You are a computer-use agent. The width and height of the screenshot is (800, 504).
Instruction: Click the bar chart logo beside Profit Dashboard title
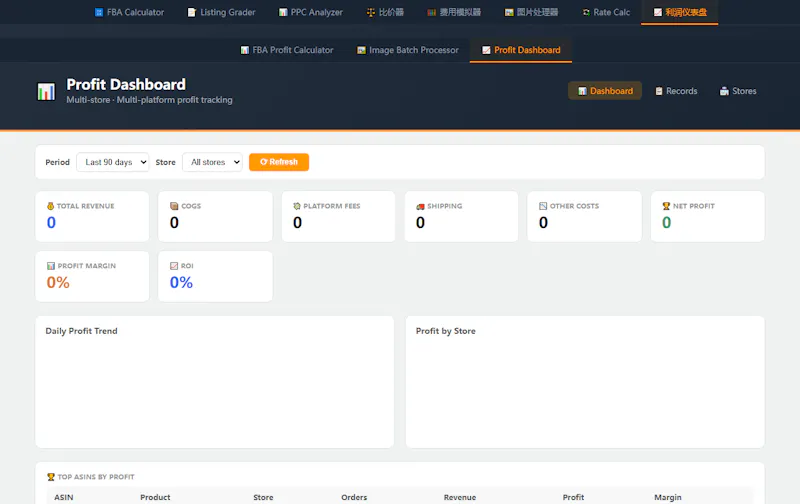46,92
